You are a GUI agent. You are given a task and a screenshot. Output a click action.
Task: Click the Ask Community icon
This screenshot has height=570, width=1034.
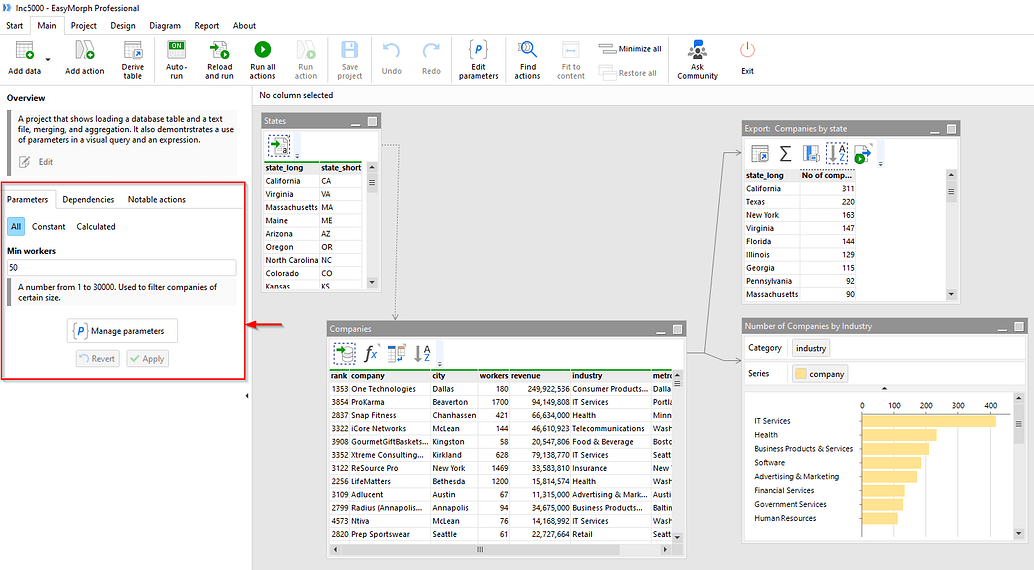(x=697, y=51)
